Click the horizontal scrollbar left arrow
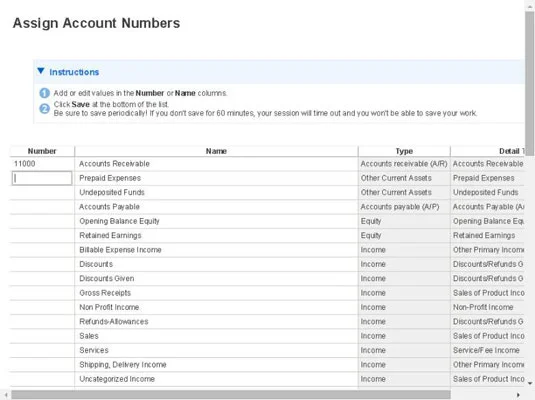This screenshot has width=535, height=400. coord(6,395)
